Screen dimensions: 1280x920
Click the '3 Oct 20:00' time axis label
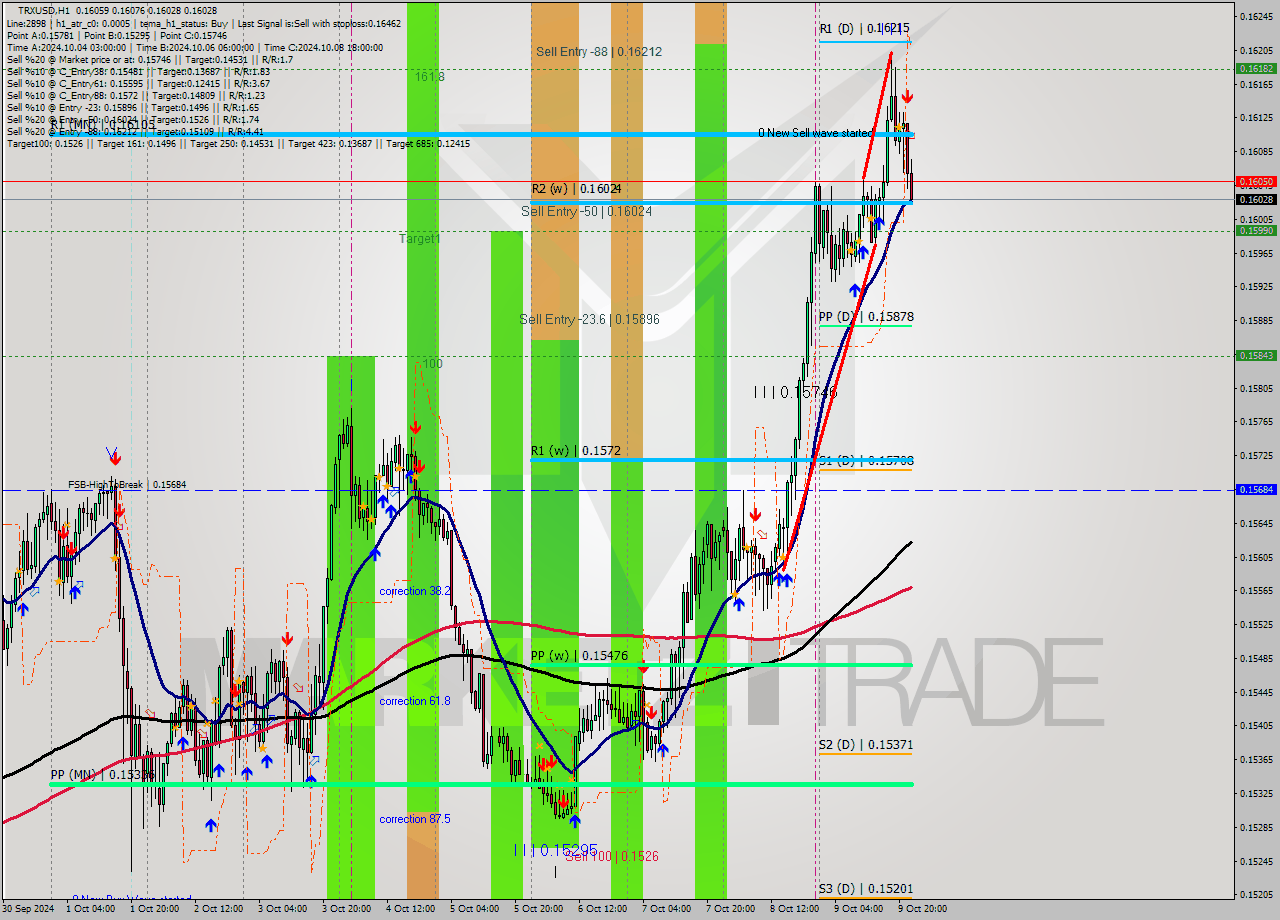click(x=346, y=909)
